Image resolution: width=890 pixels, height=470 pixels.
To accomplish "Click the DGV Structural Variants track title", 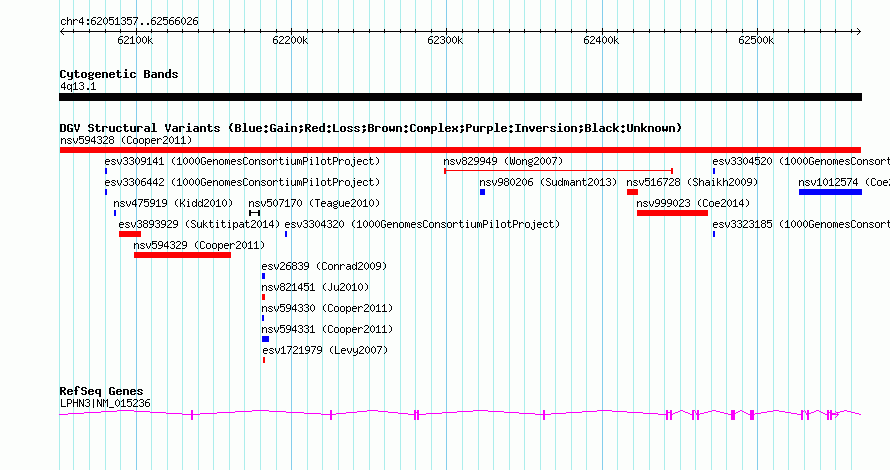I will point(370,128).
